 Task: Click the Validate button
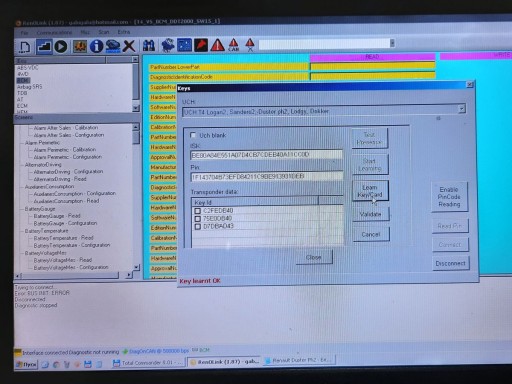[370, 214]
